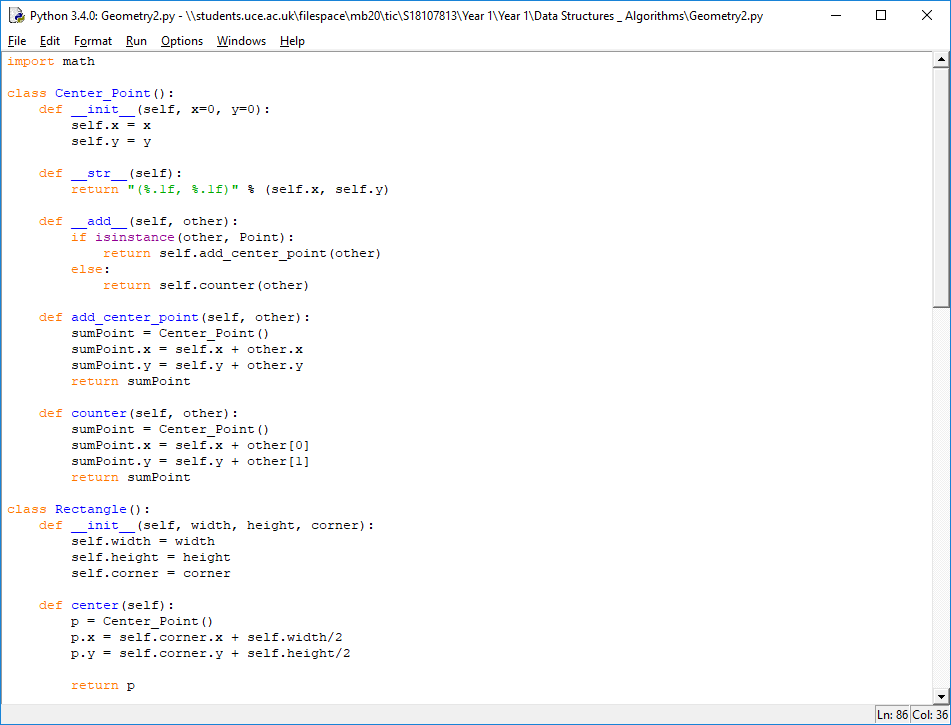The image size is (951, 725).
Task: Expand the Options menu
Action: point(182,41)
